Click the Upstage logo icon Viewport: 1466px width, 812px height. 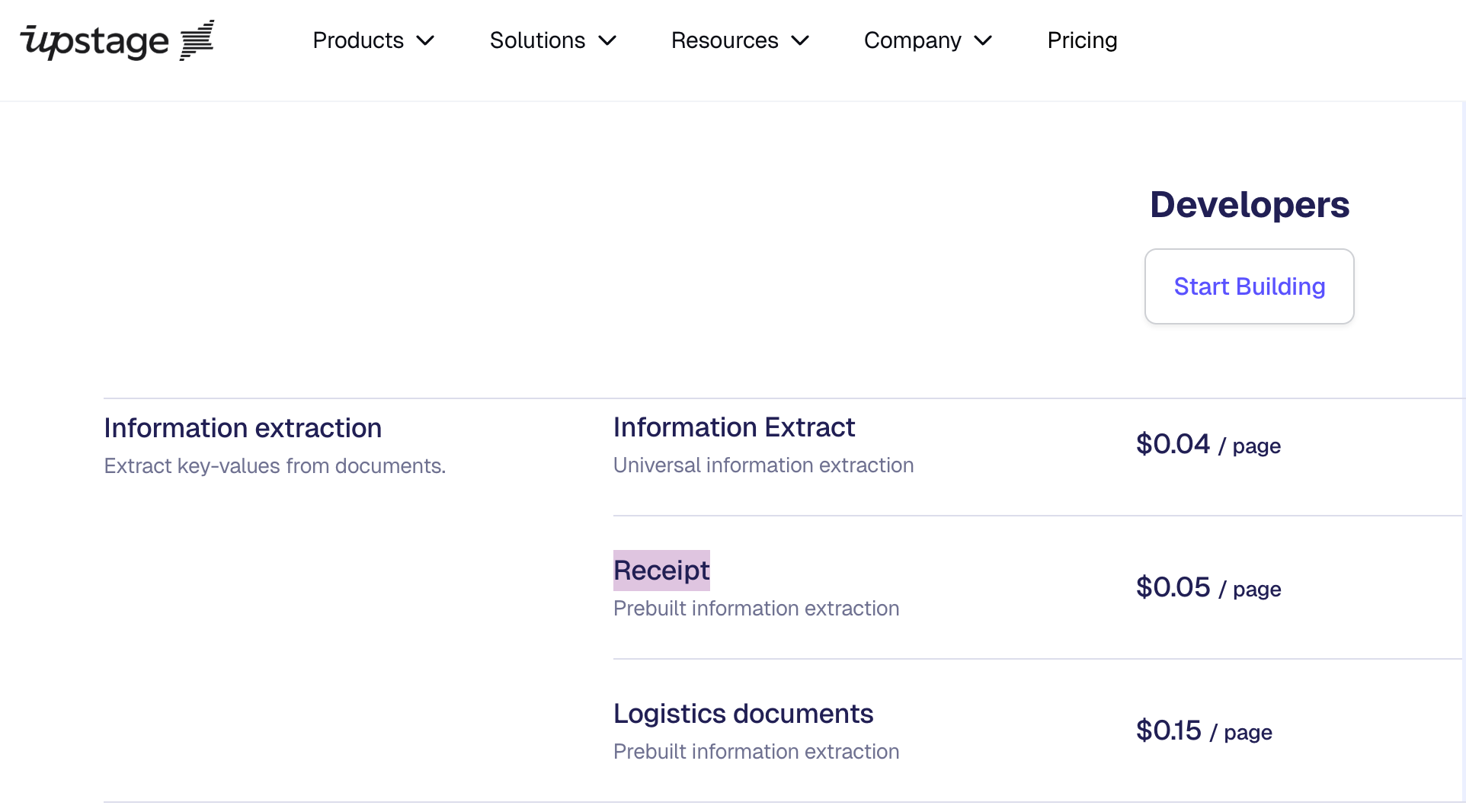(117, 40)
